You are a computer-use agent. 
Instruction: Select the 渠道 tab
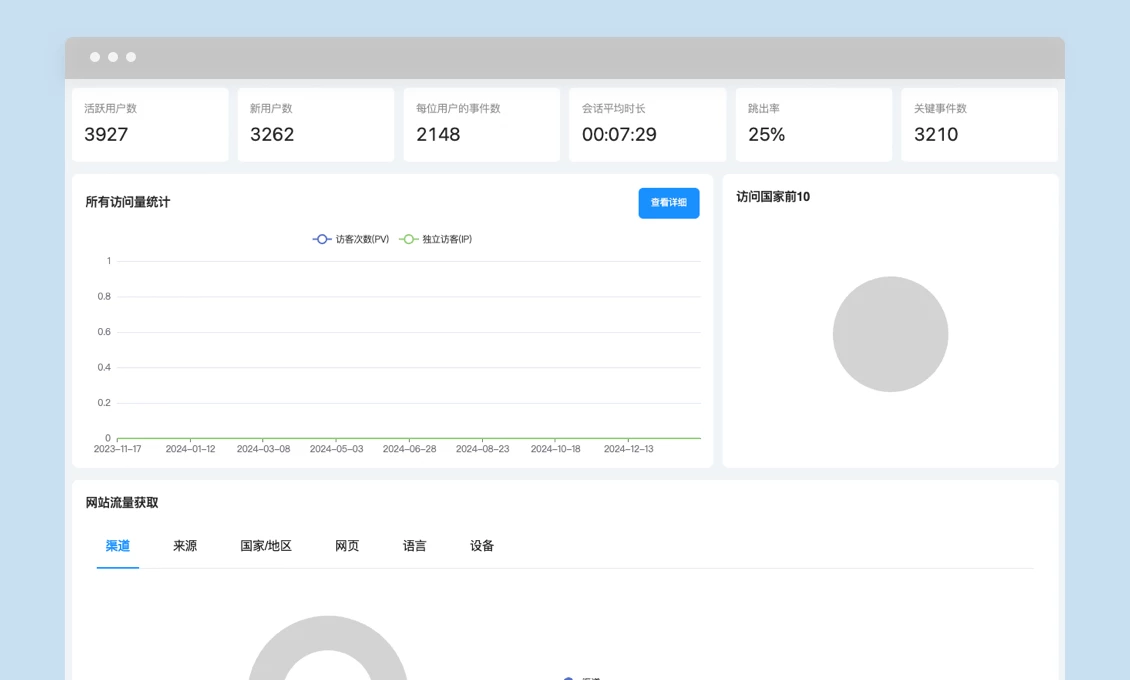click(x=118, y=546)
